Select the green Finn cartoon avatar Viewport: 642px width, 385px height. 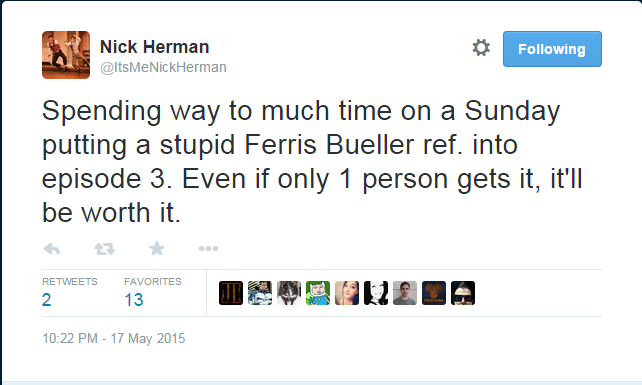(x=318, y=293)
